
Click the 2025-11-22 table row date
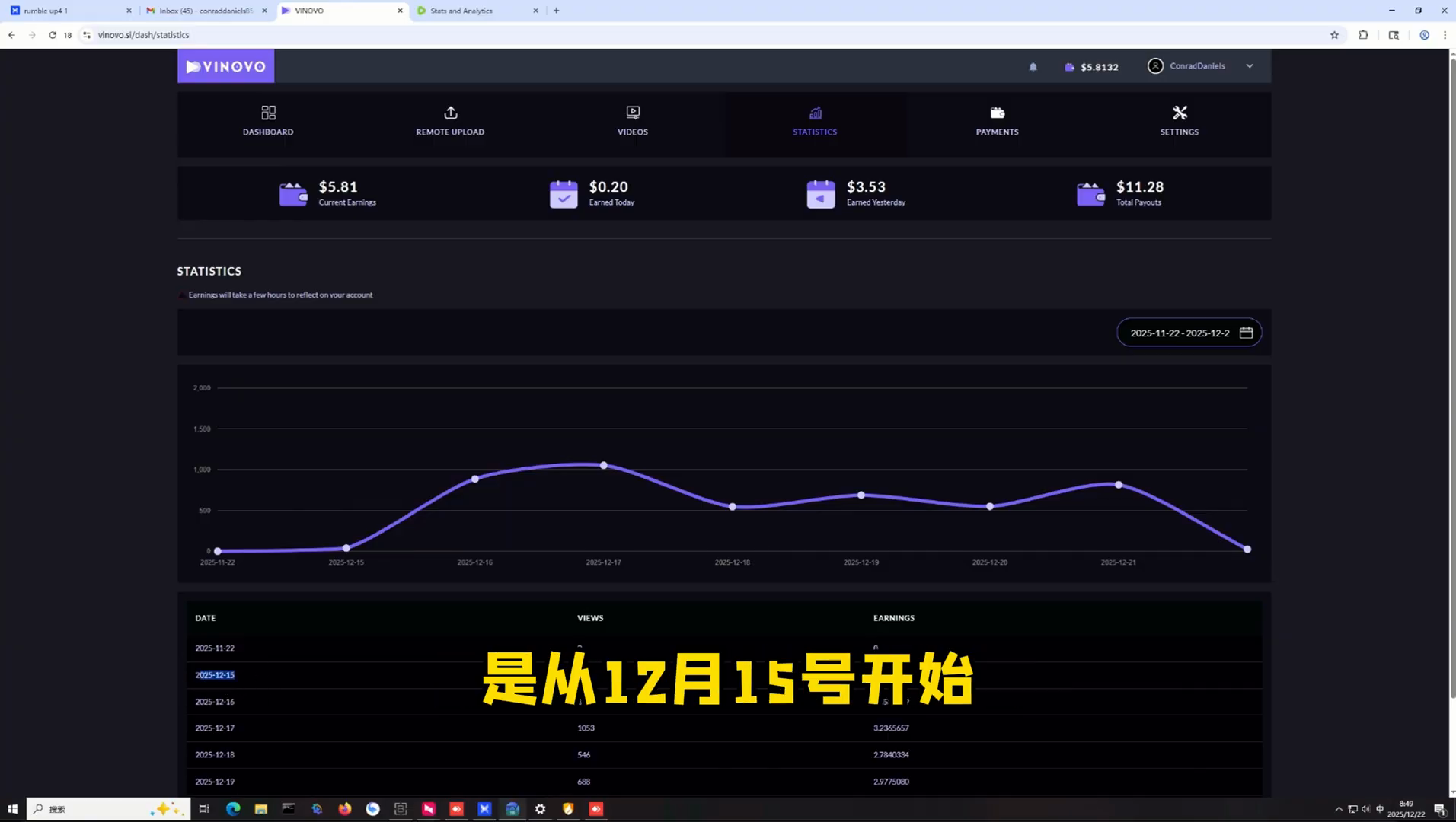[x=215, y=648]
